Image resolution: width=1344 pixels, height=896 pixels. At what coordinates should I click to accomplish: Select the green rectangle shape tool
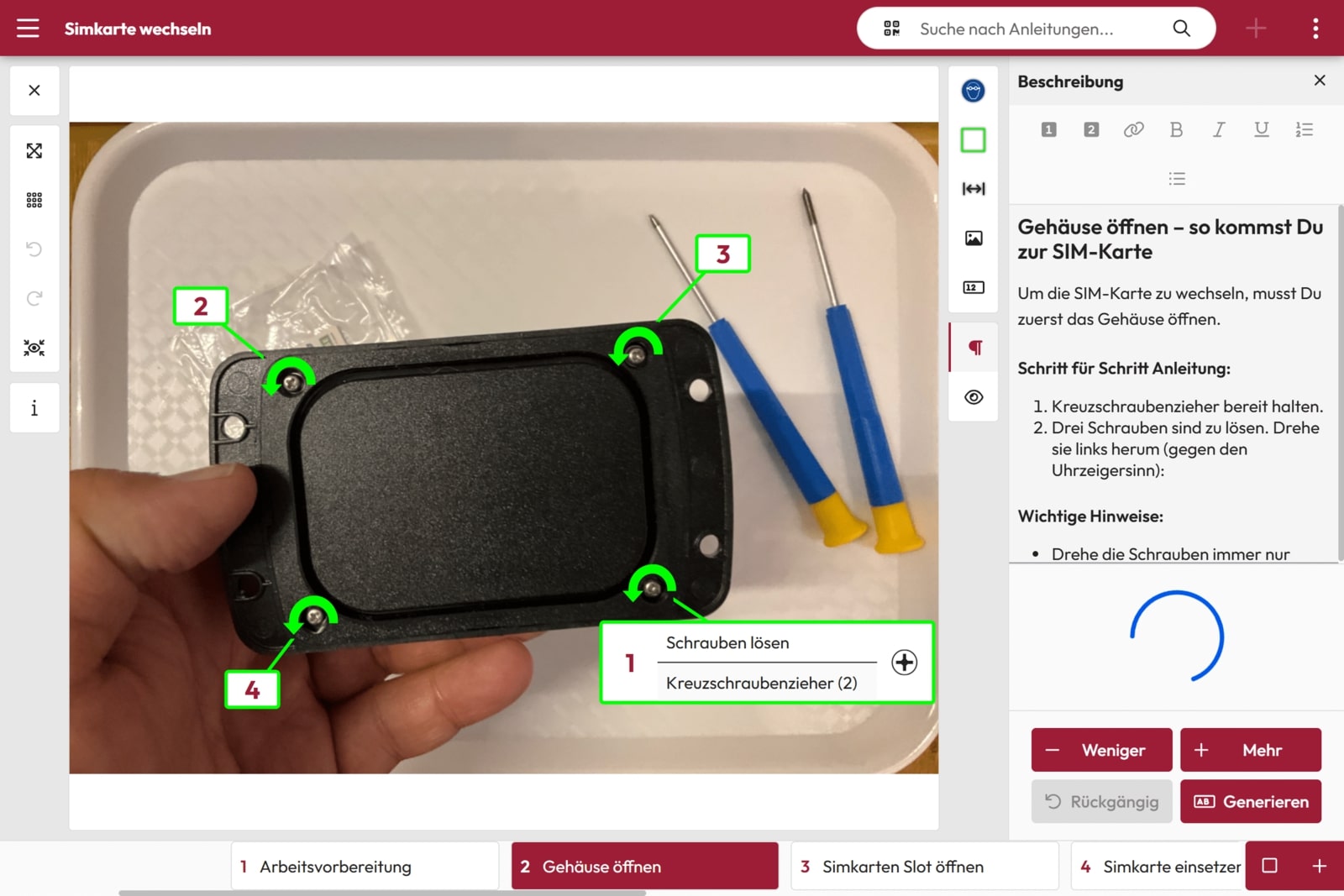[973, 140]
